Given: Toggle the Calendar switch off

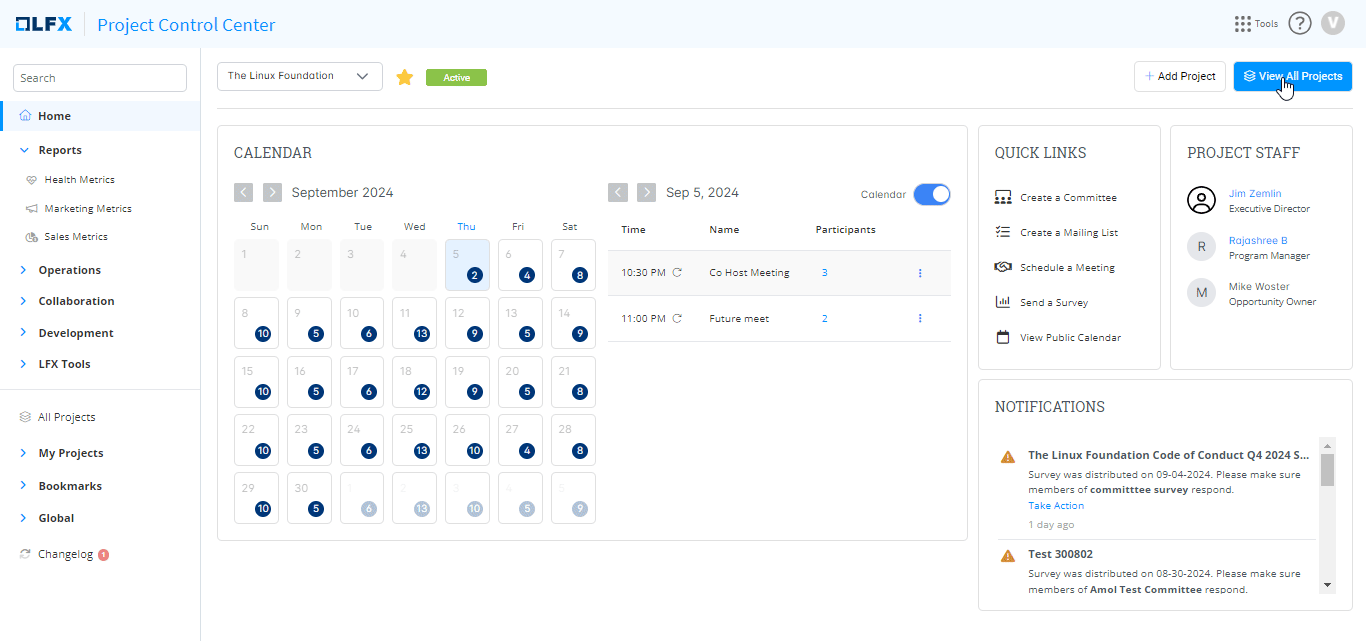Looking at the screenshot, I should point(931,195).
